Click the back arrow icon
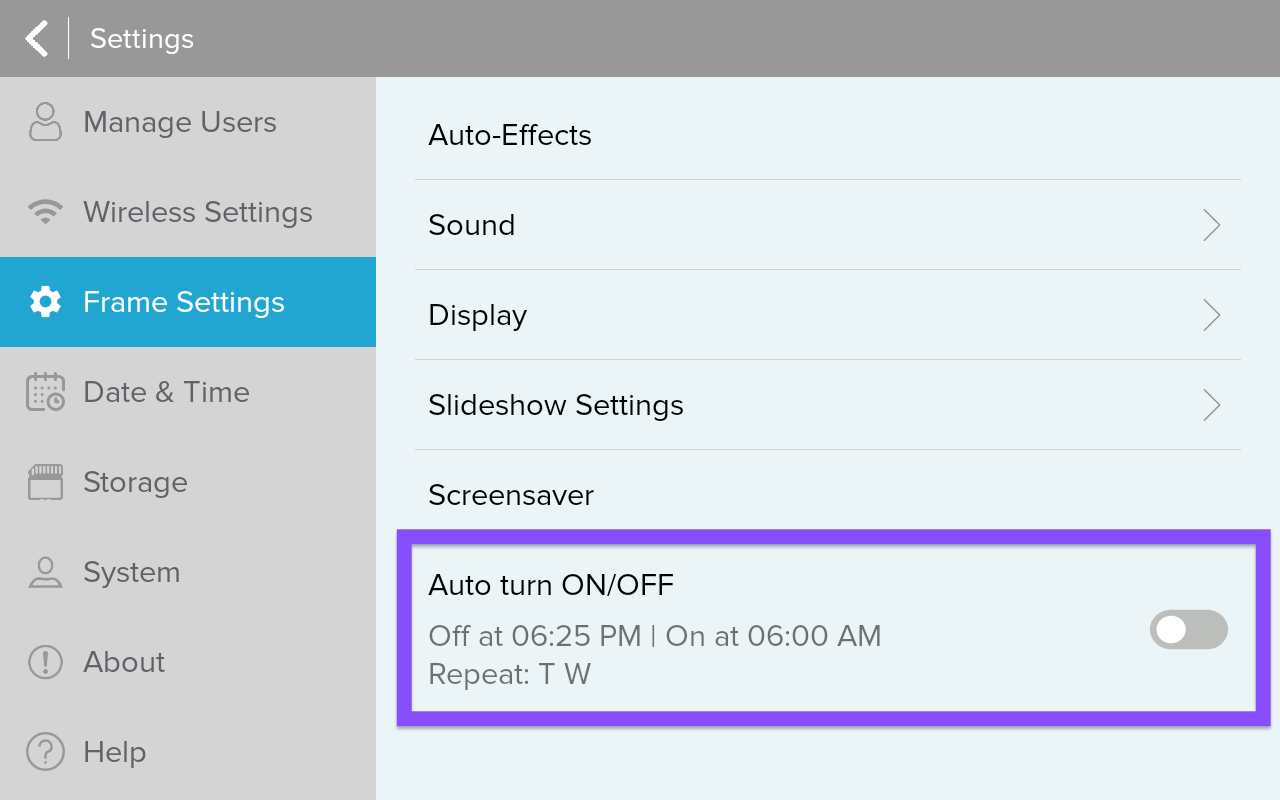Viewport: 1280px width, 800px height. click(x=37, y=39)
